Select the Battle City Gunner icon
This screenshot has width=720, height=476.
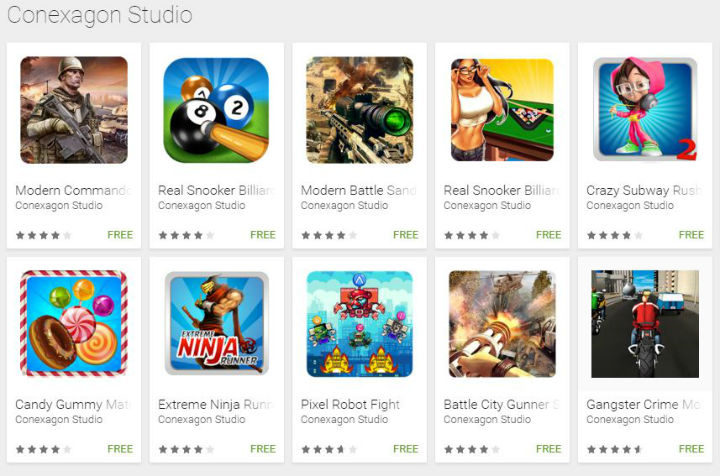click(502, 324)
